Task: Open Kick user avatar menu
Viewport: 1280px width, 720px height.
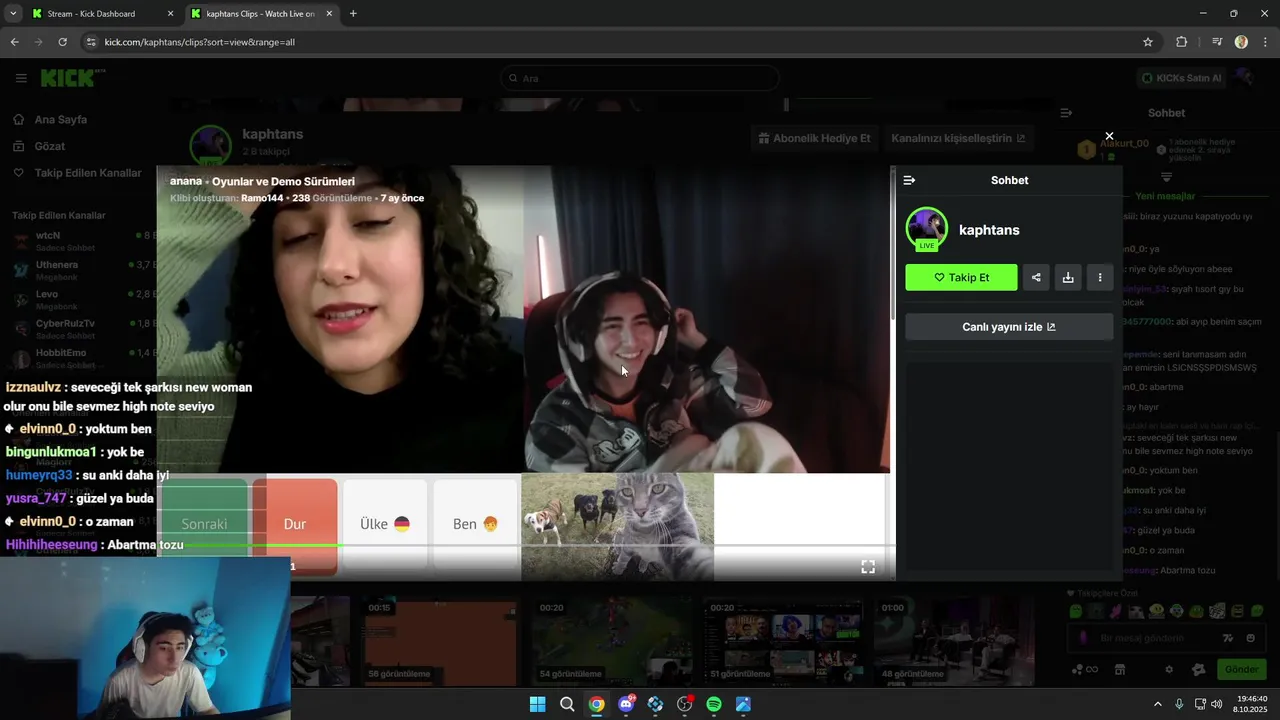Action: (1245, 78)
